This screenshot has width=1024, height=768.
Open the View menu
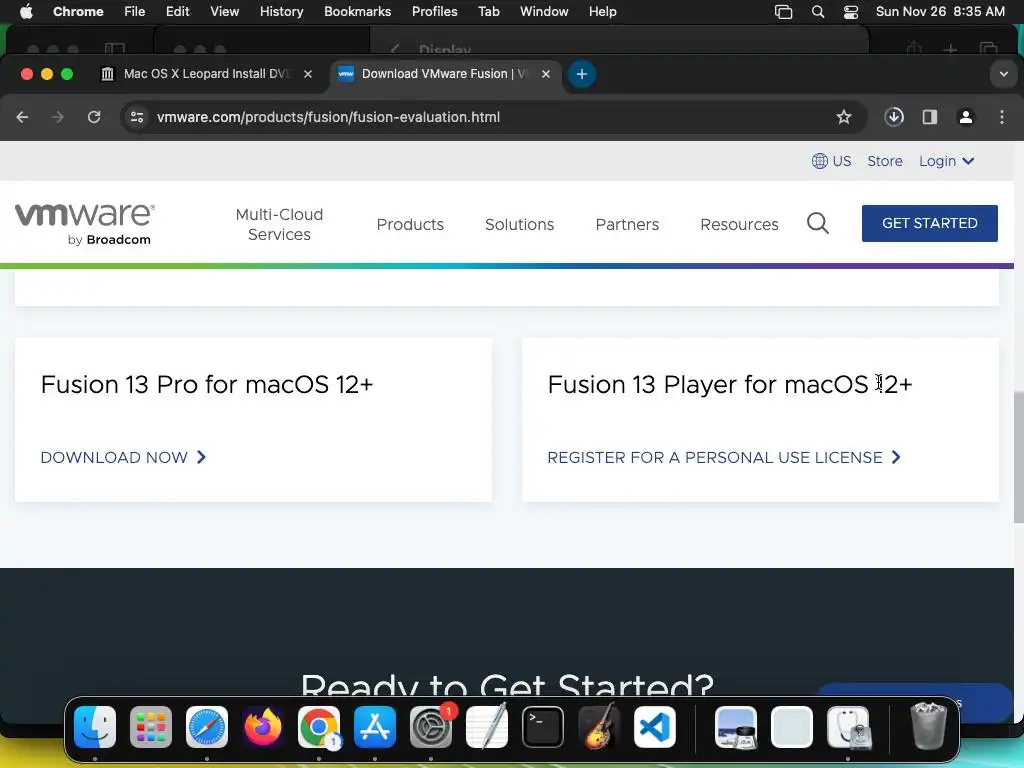225,11
